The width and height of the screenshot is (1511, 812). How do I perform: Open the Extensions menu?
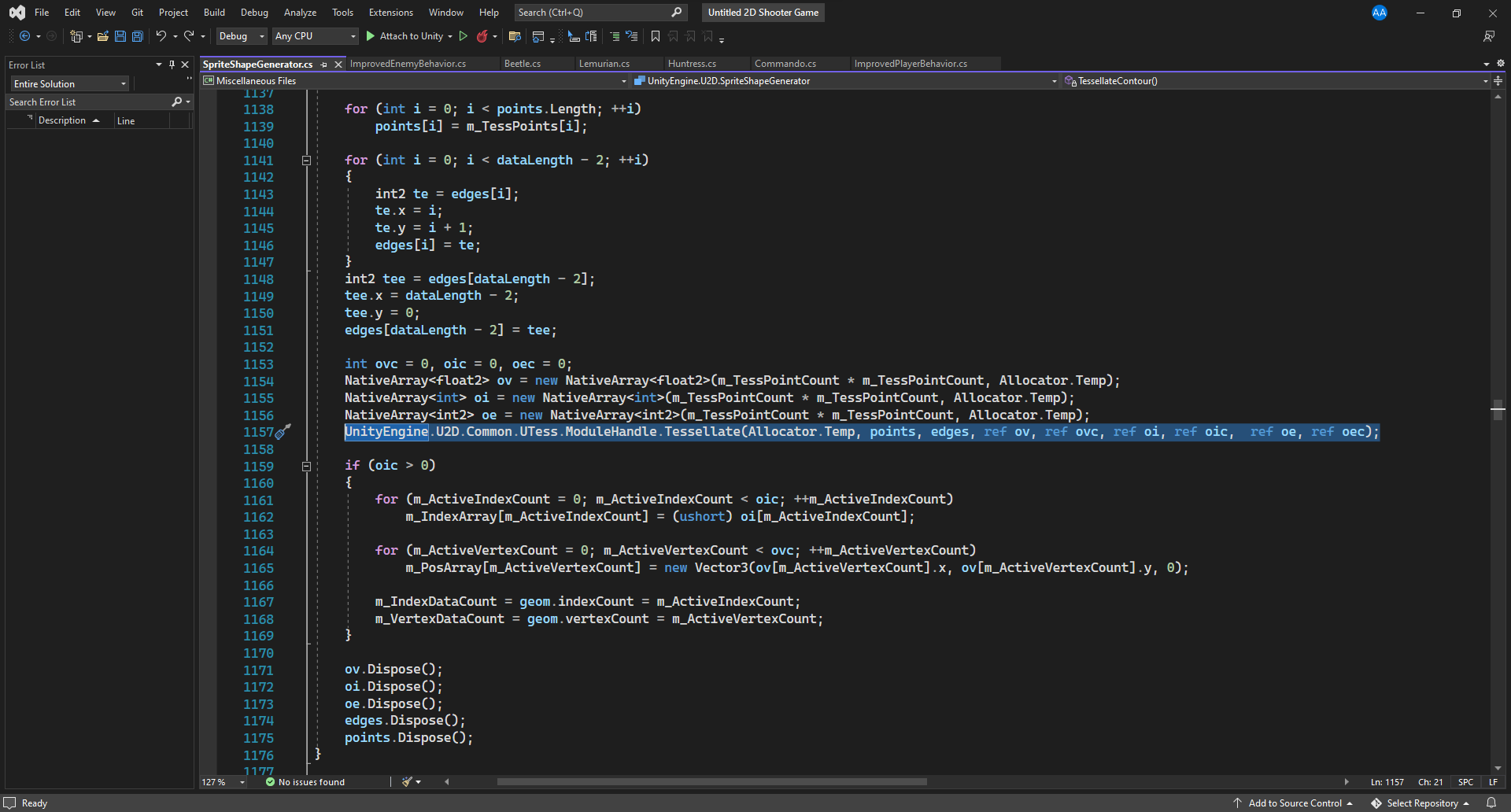point(390,13)
